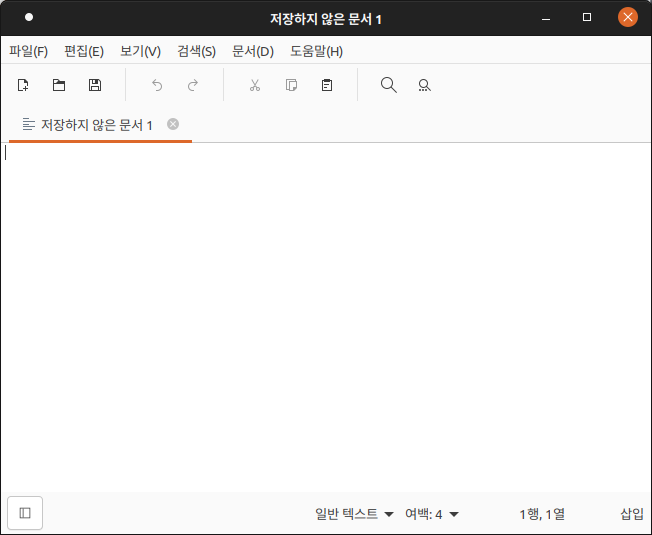
Task: Select the 저장하지 않은 문서 1 tab
Action: pos(96,125)
